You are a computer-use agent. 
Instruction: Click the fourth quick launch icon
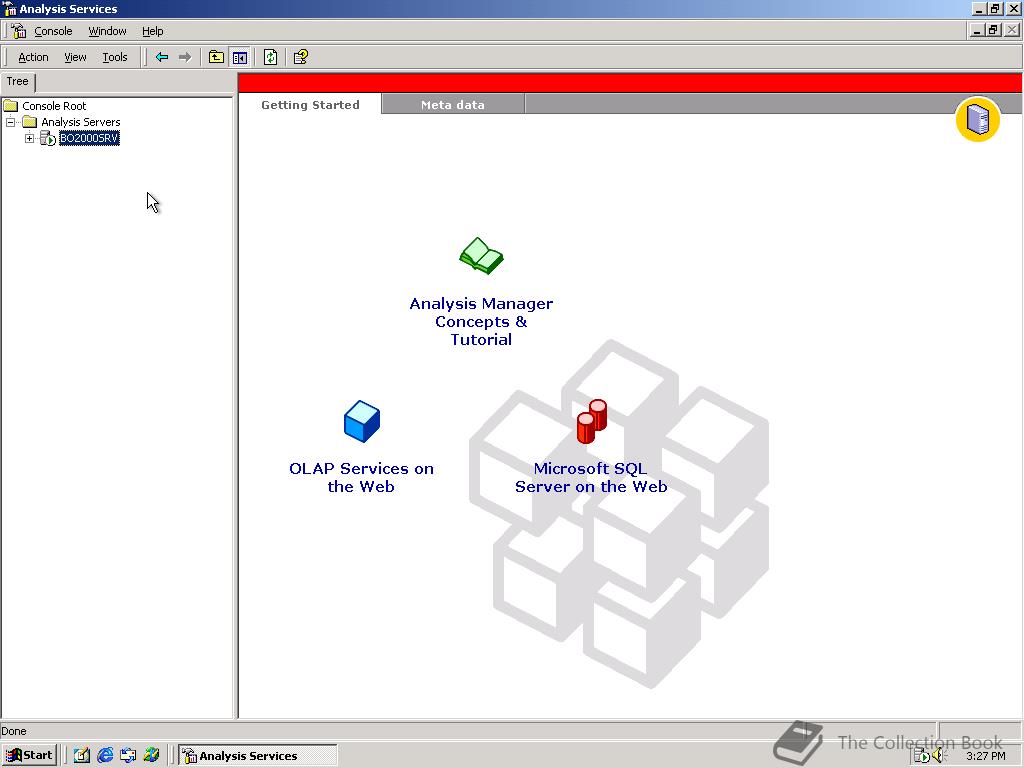pyautogui.click(x=152, y=756)
